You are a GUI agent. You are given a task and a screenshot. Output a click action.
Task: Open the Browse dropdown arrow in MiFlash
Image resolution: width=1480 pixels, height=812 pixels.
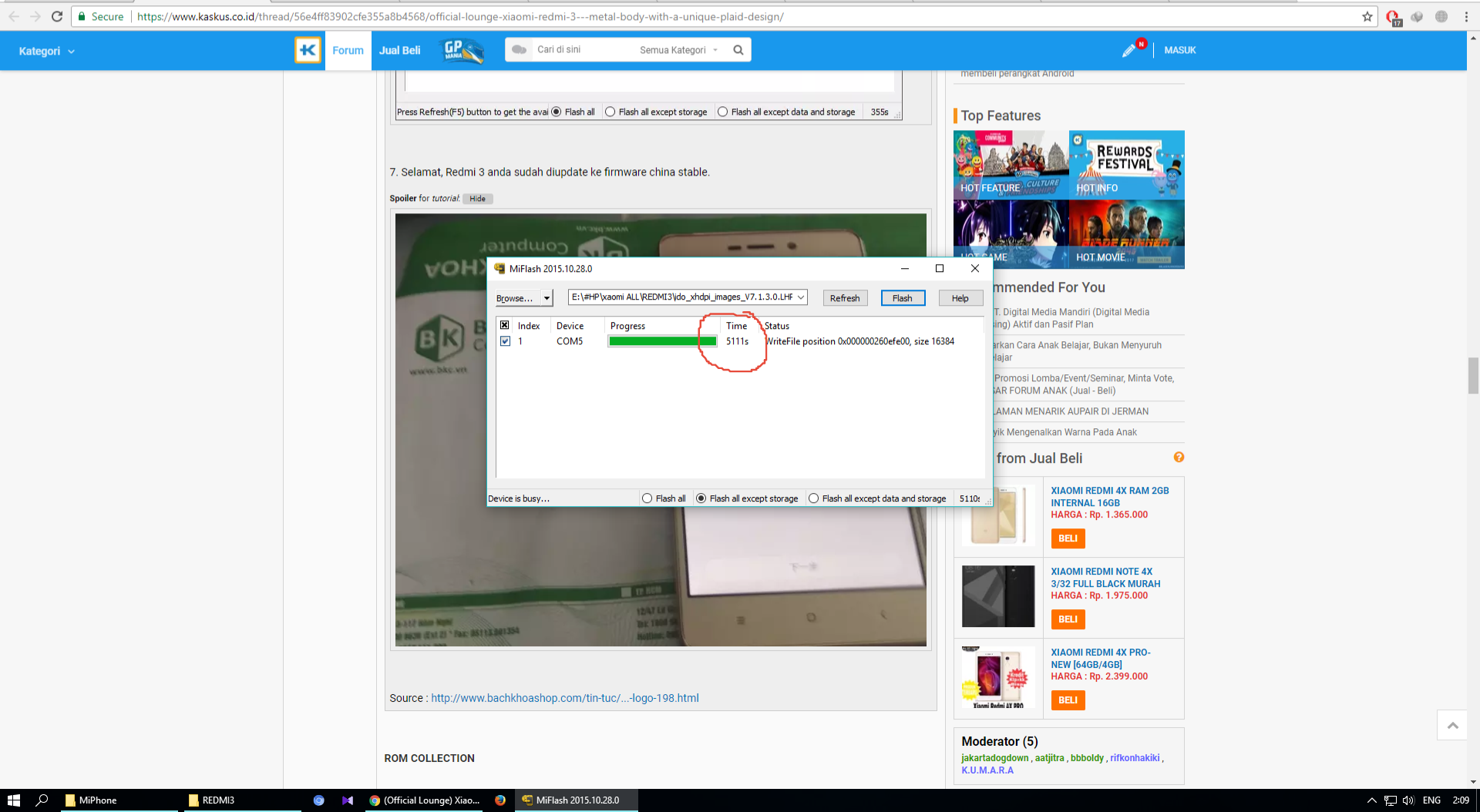(547, 298)
